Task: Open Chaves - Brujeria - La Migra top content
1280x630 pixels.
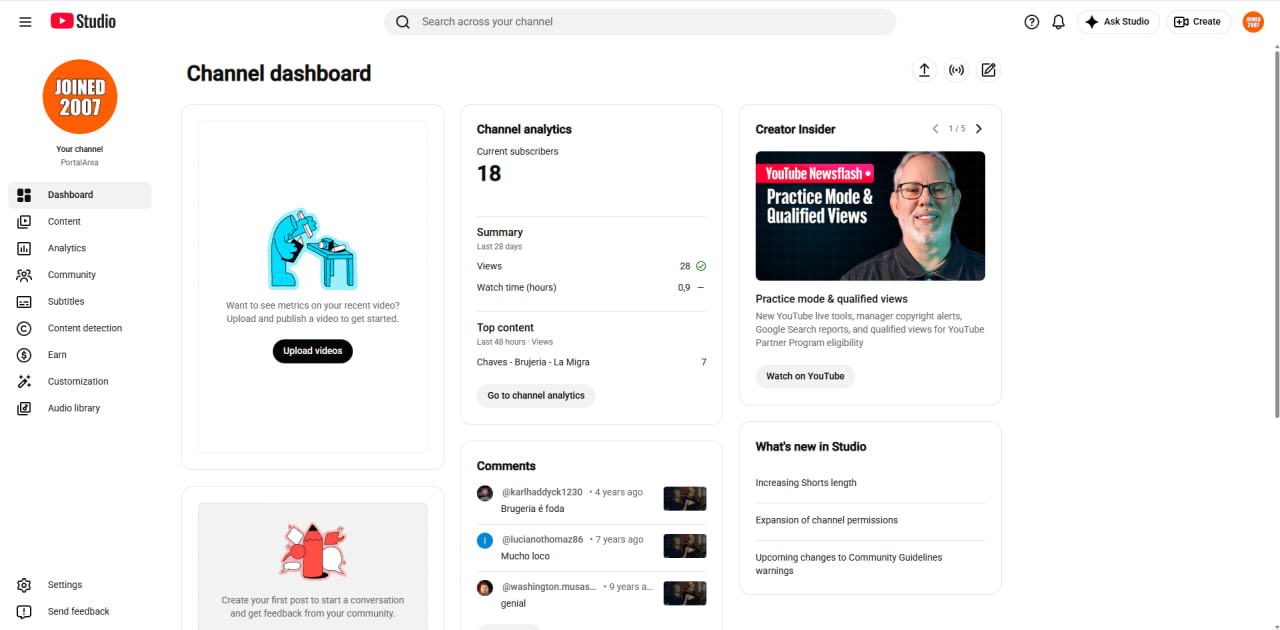Action: (533, 362)
